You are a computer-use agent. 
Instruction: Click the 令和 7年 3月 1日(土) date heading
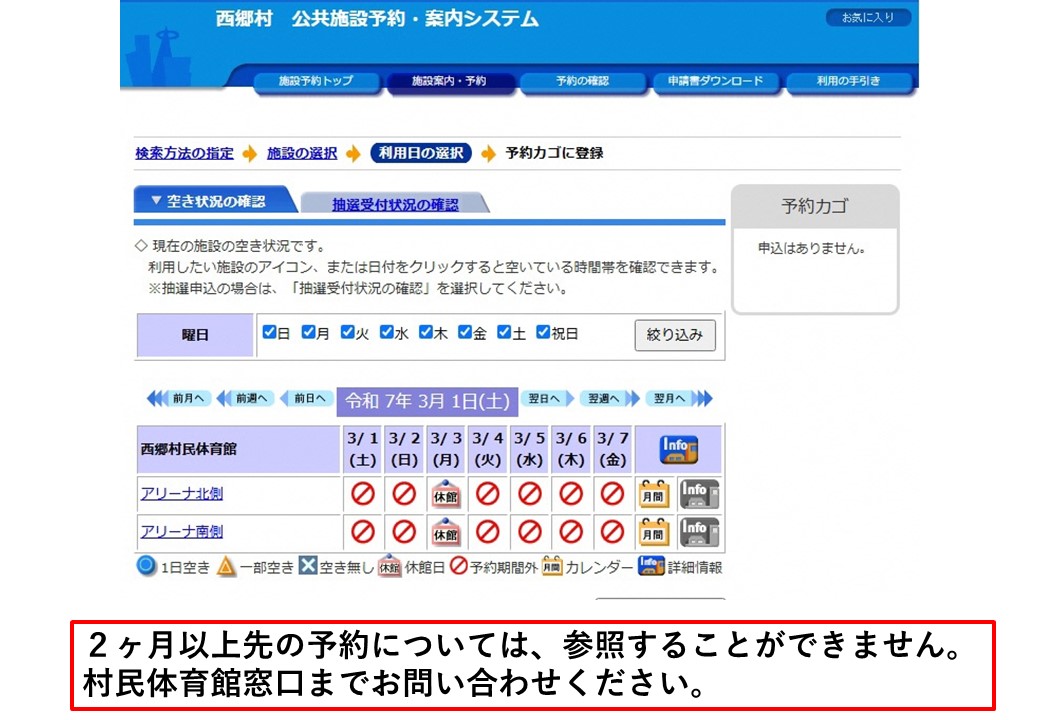[427, 401]
